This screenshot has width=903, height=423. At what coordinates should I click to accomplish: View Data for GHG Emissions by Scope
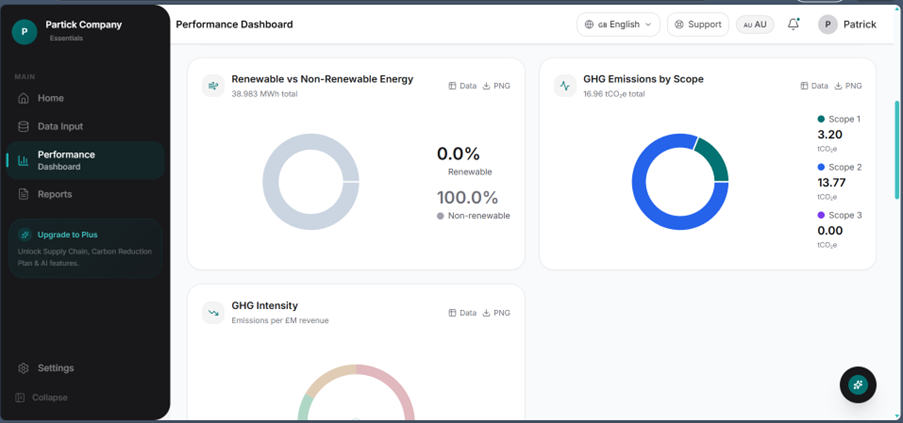(814, 86)
